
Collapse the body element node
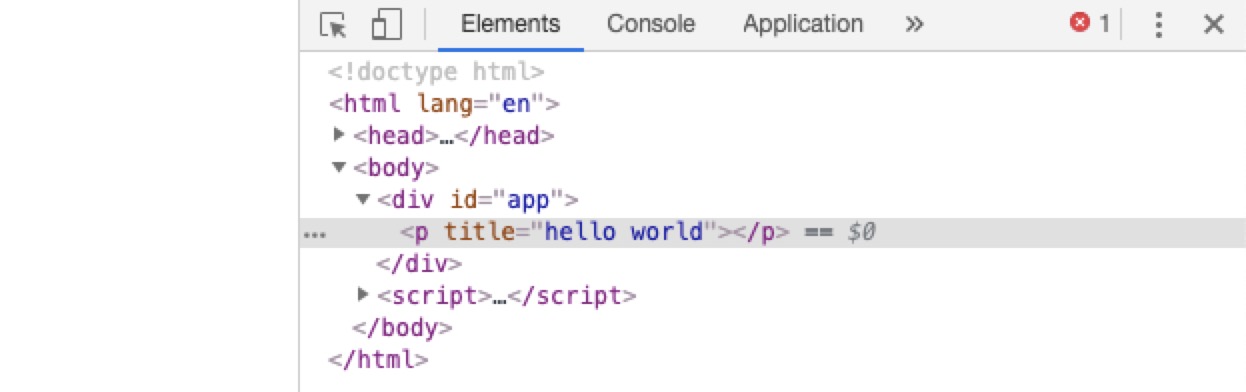pyautogui.click(x=339, y=168)
